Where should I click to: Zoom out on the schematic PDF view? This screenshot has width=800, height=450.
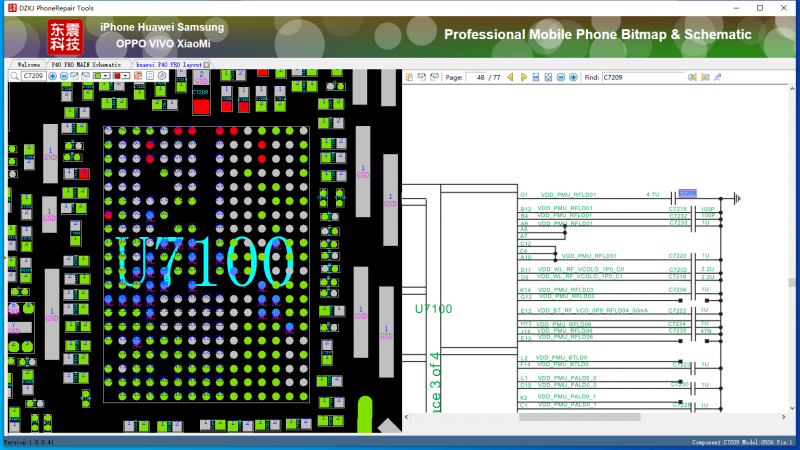tap(561, 77)
